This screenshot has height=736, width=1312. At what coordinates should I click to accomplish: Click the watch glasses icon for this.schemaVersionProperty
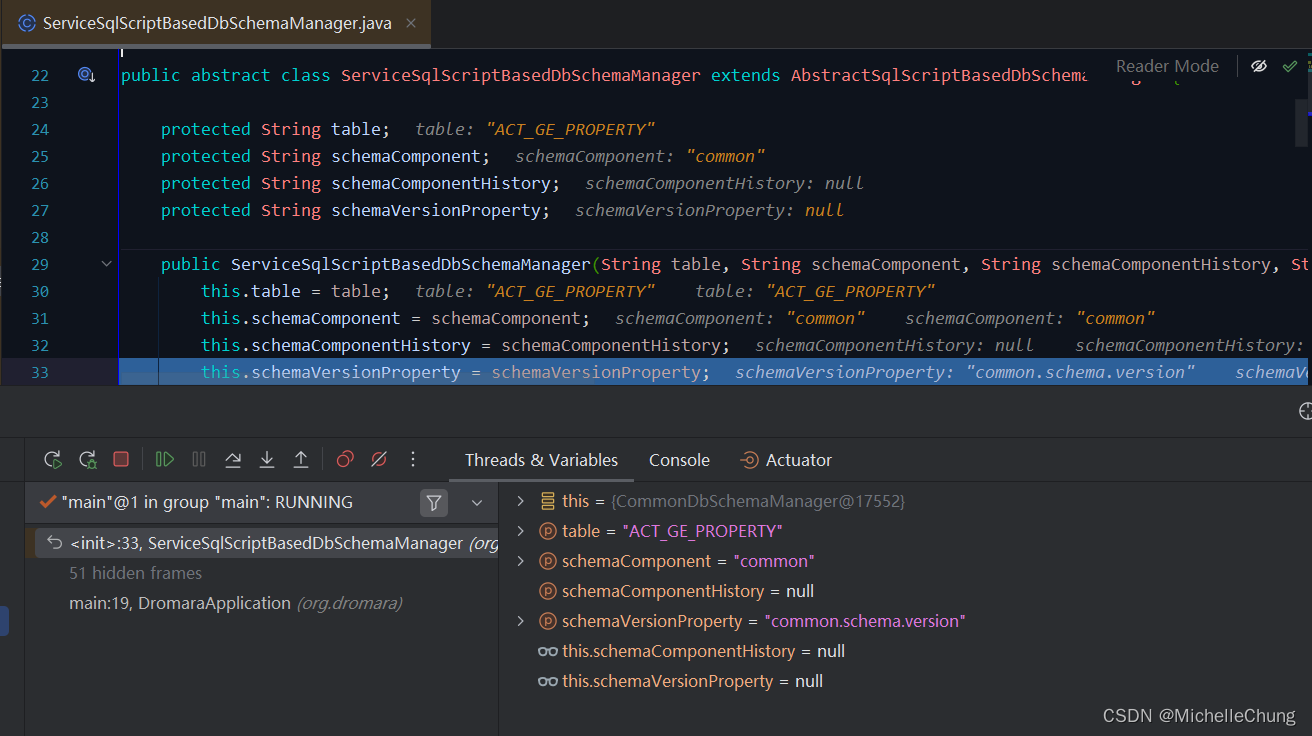click(548, 681)
